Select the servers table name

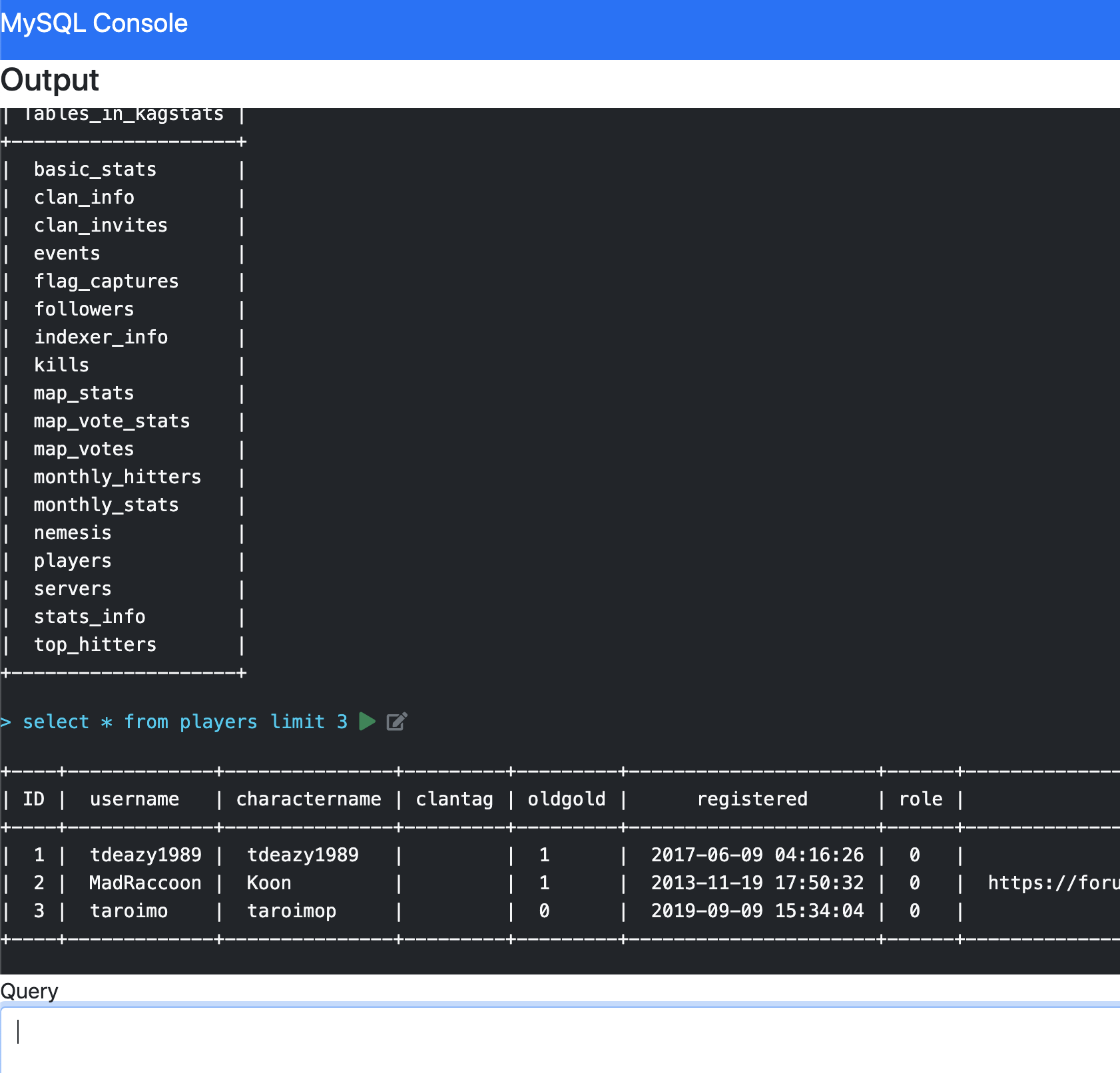pyautogui.click(x=73, y=589)
